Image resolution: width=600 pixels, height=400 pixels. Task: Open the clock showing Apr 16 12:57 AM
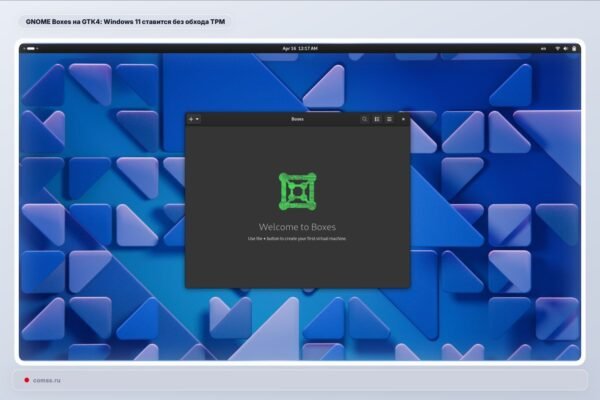[300, 49]
